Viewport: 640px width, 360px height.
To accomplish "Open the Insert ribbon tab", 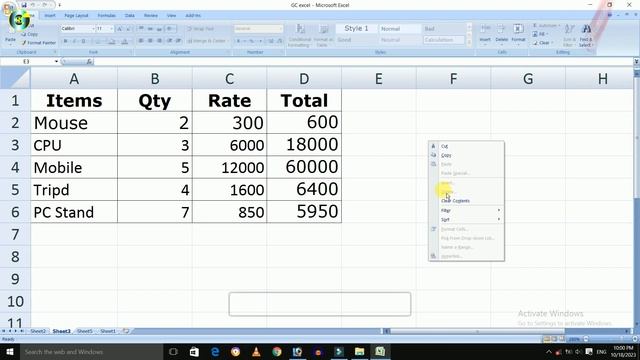I will pos(50,16).
